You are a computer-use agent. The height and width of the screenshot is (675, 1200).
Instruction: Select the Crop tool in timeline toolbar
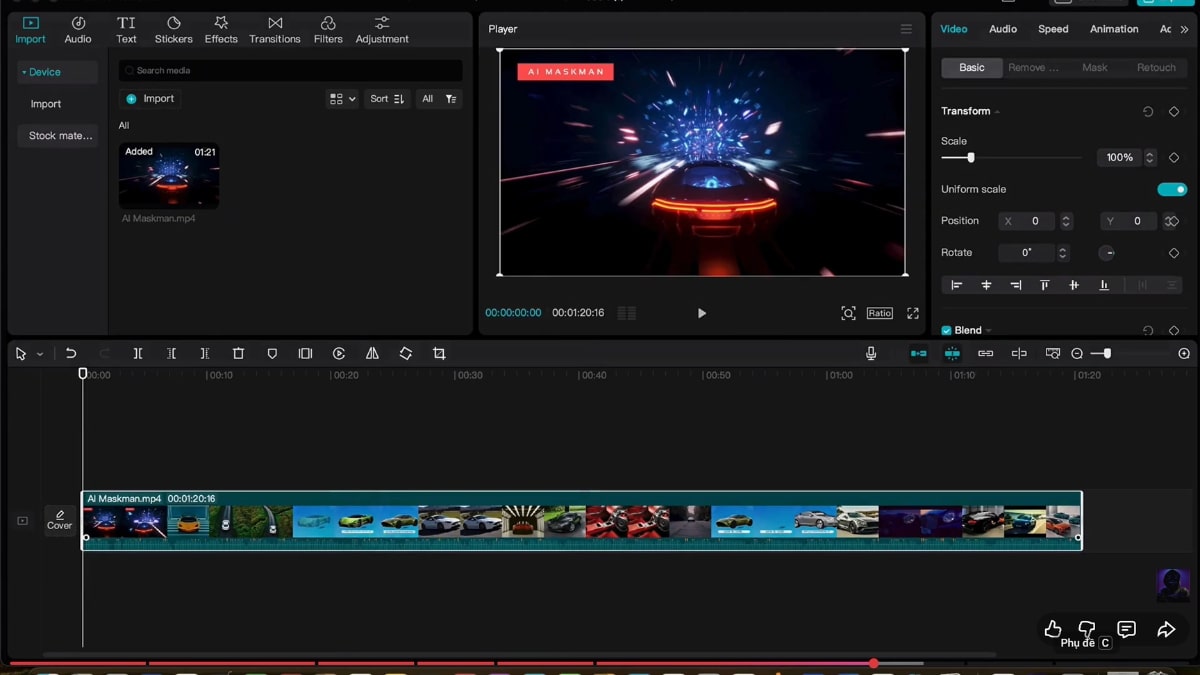click(439, 354)
